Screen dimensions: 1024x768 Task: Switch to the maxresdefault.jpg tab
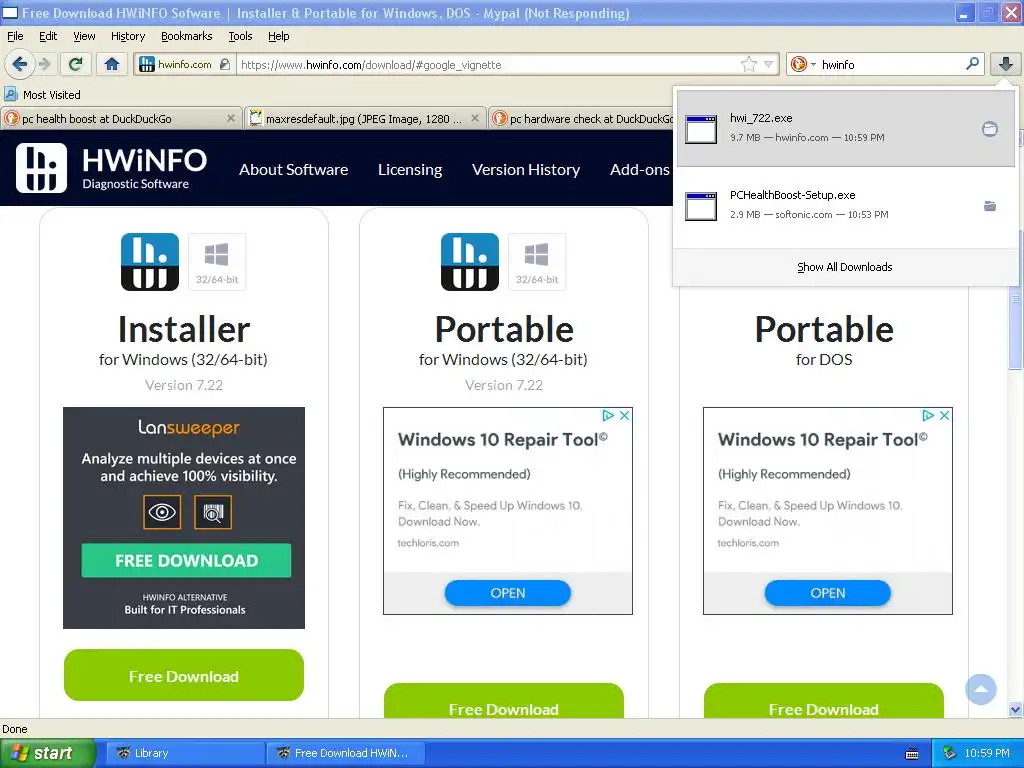pyautogui.click(x=365, y=119)
